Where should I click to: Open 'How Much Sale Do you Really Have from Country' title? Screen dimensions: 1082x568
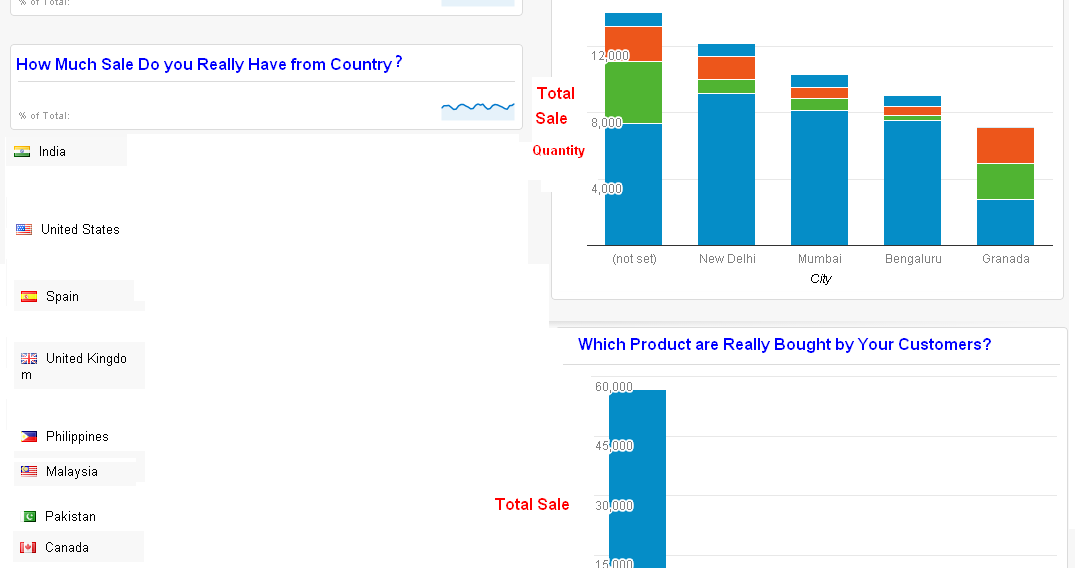[209, 64]
